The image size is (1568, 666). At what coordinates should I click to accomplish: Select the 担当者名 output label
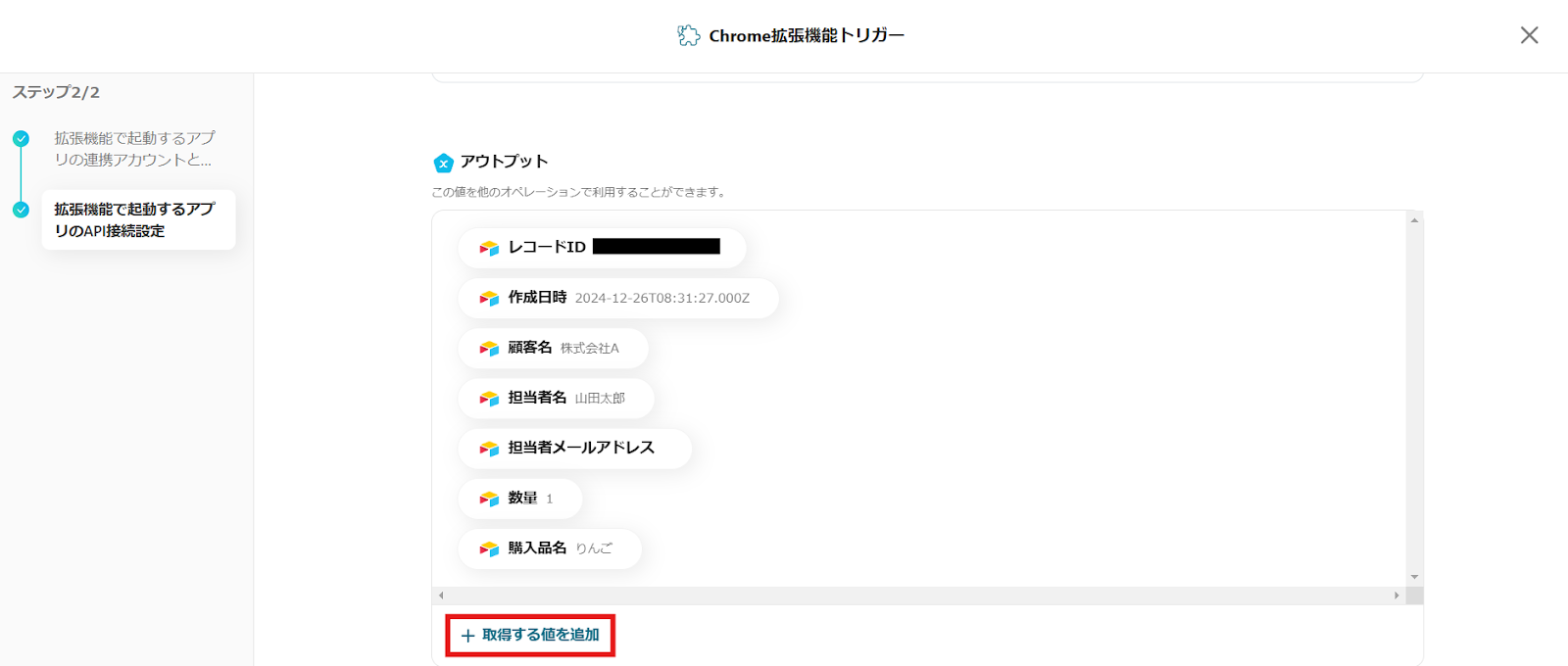pos(537,397)
